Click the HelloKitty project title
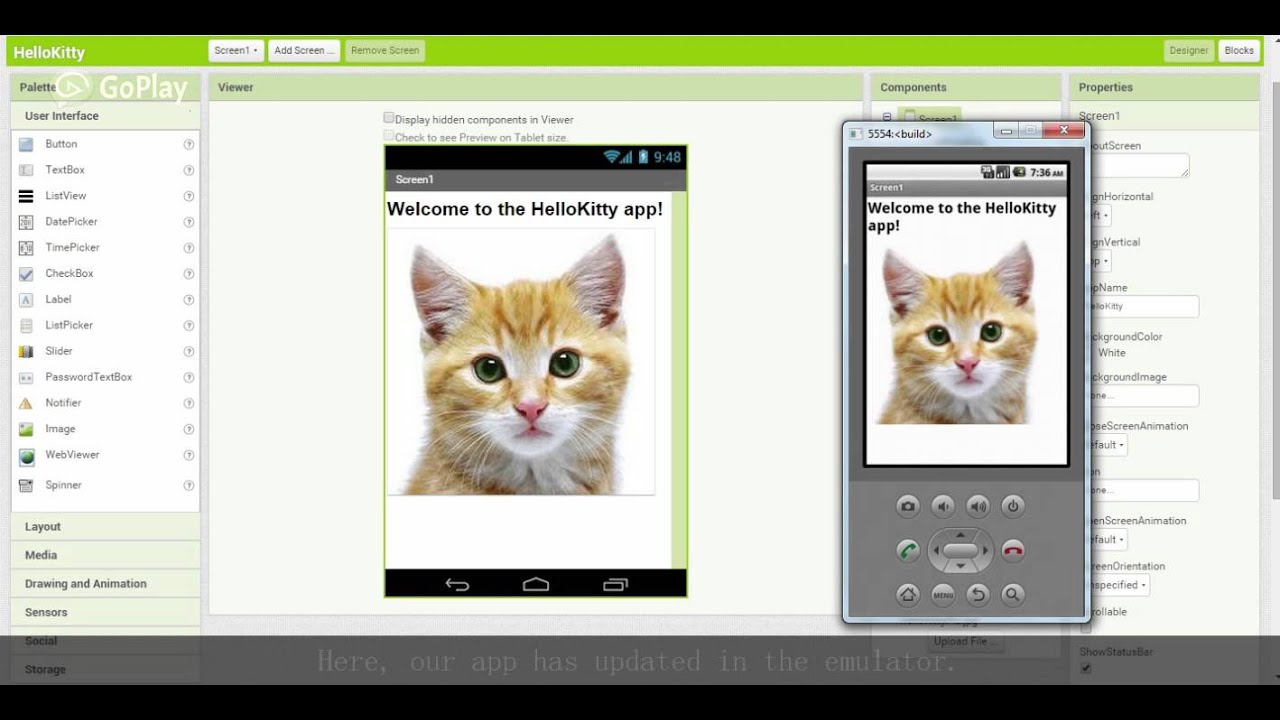Viewport: 1280px width, 720px height. click(49, 53)
